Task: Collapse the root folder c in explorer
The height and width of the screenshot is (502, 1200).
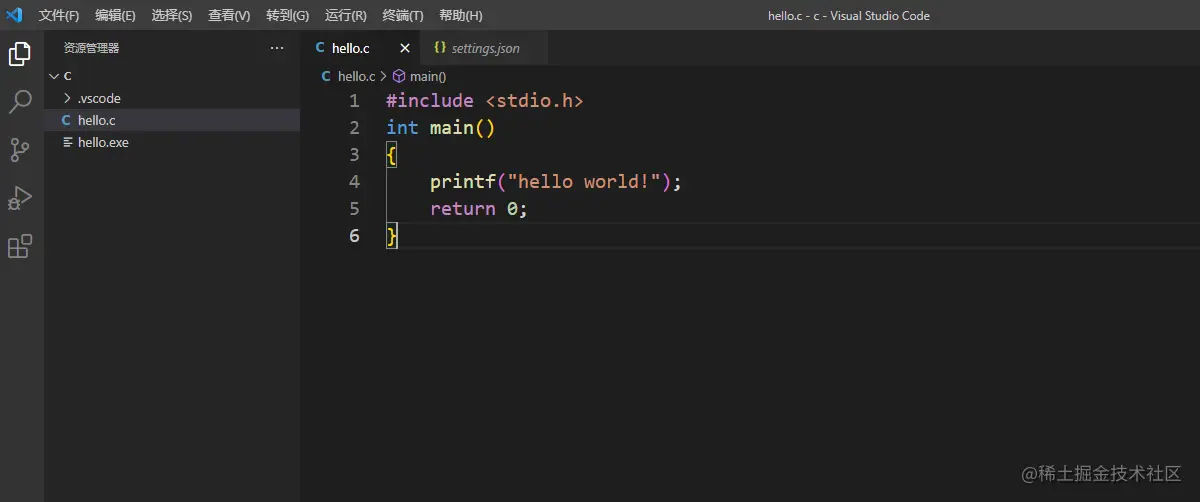Action: (54, 76)
